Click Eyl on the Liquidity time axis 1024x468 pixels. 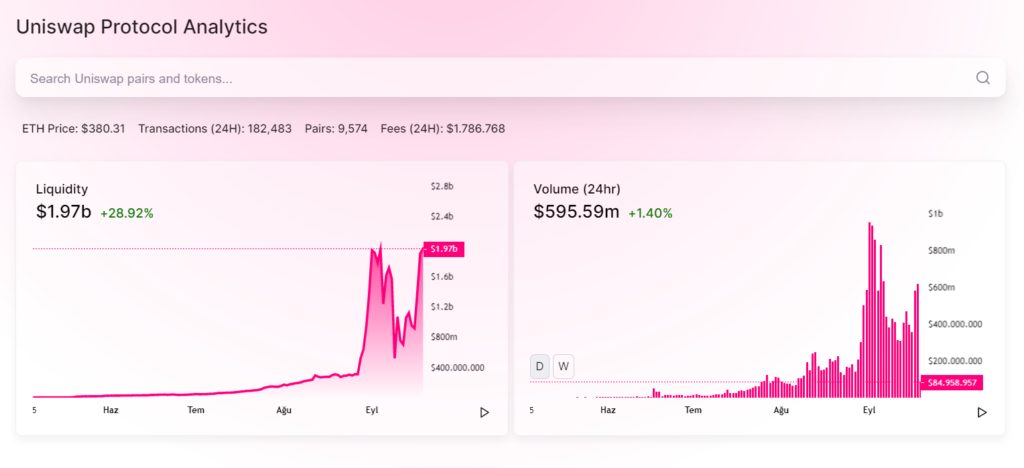pos(372,410)
